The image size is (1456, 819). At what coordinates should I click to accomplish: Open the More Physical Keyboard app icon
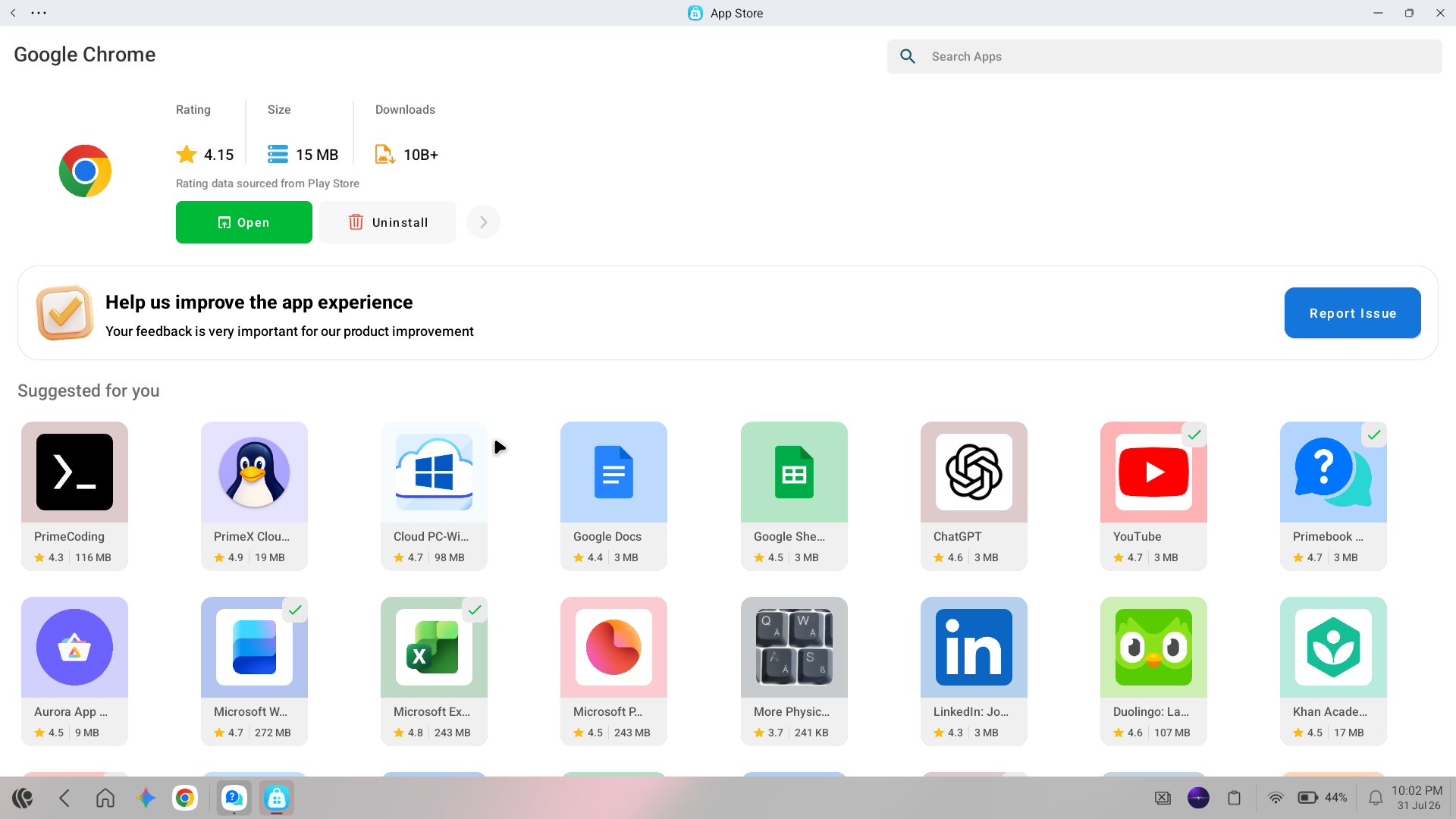point(794,647)
